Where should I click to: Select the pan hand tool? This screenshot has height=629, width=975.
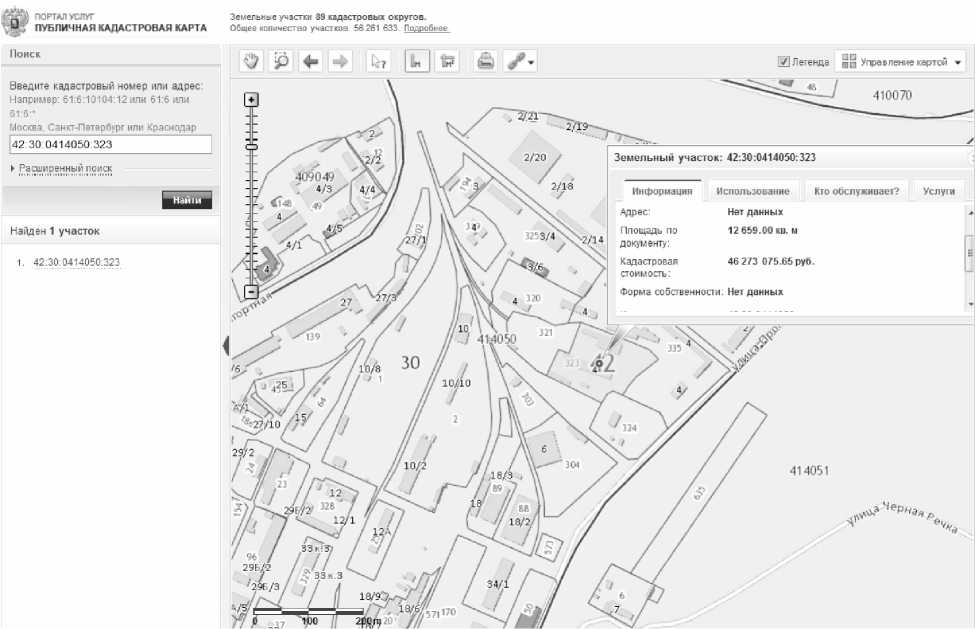click(252, 61)
